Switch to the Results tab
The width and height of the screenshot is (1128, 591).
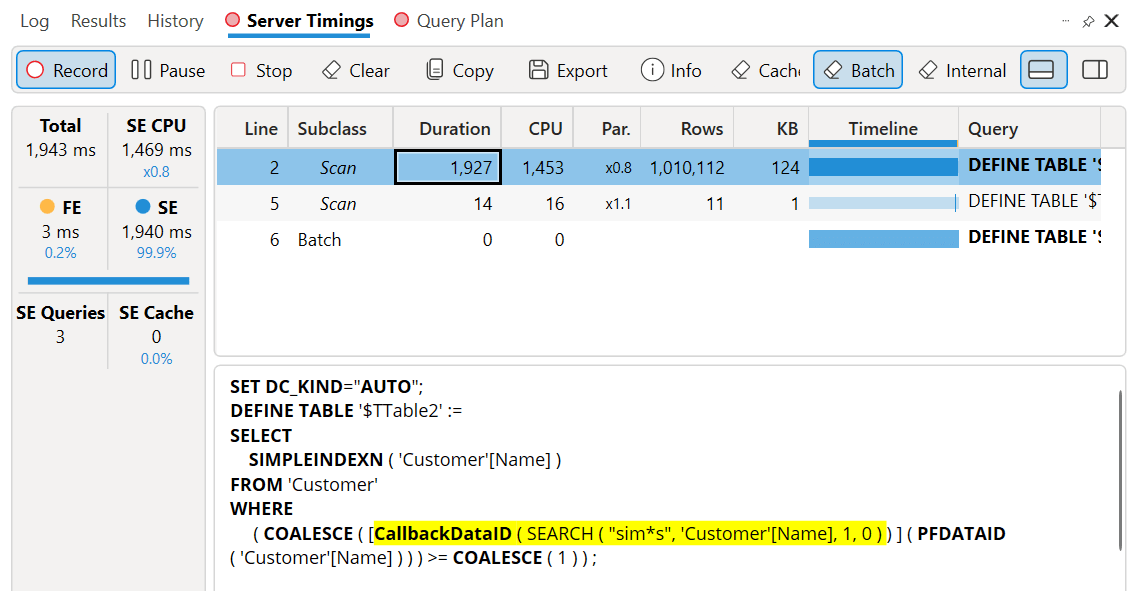(x=99, y=21)
